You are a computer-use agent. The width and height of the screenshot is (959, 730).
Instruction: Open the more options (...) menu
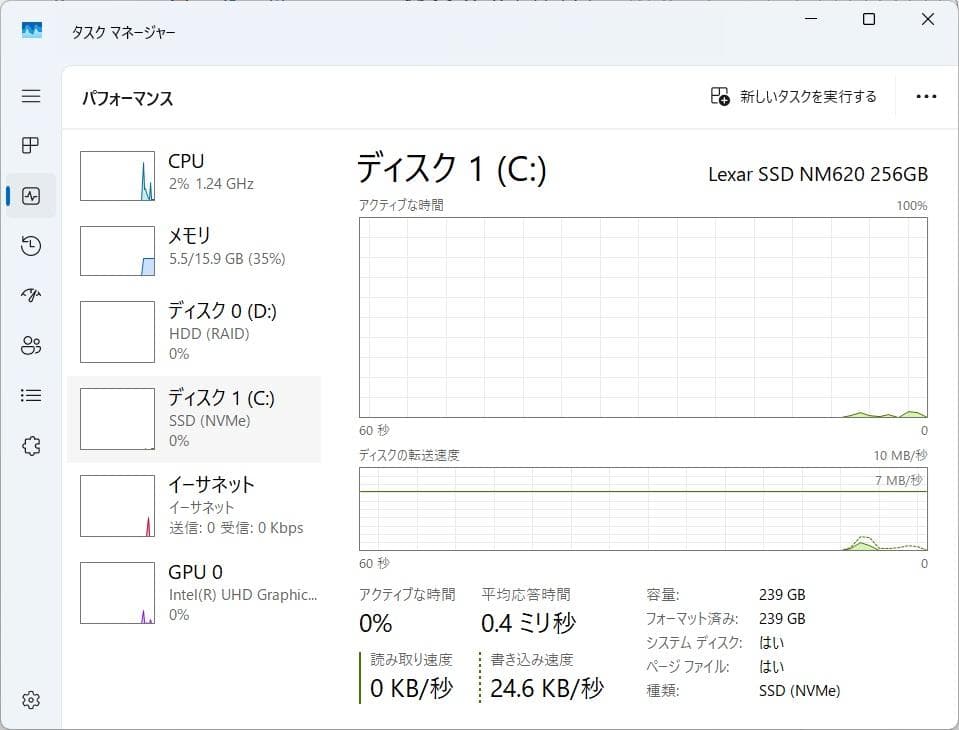[x=925, y=96]
